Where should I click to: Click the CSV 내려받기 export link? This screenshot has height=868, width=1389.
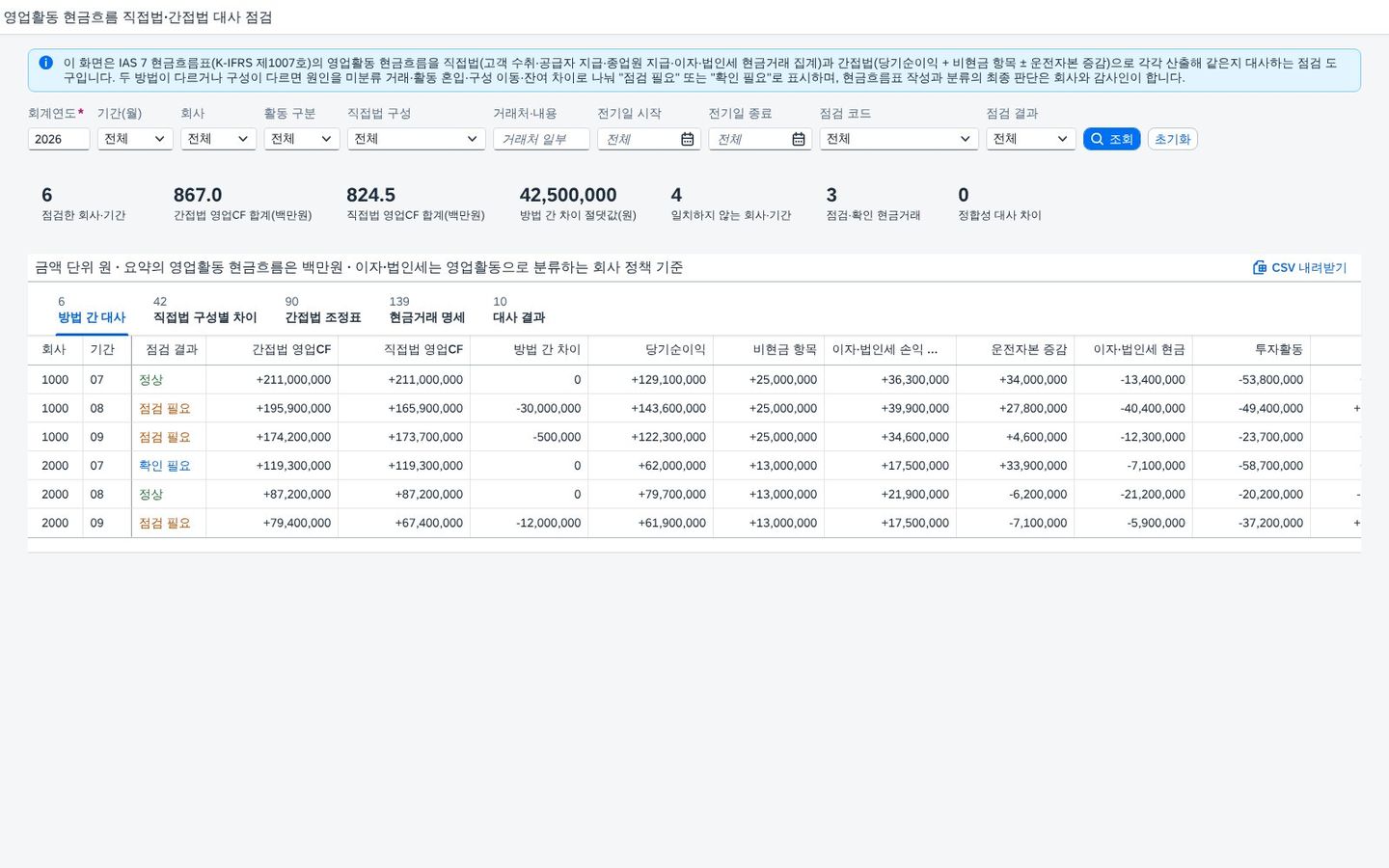point(1299,267)
